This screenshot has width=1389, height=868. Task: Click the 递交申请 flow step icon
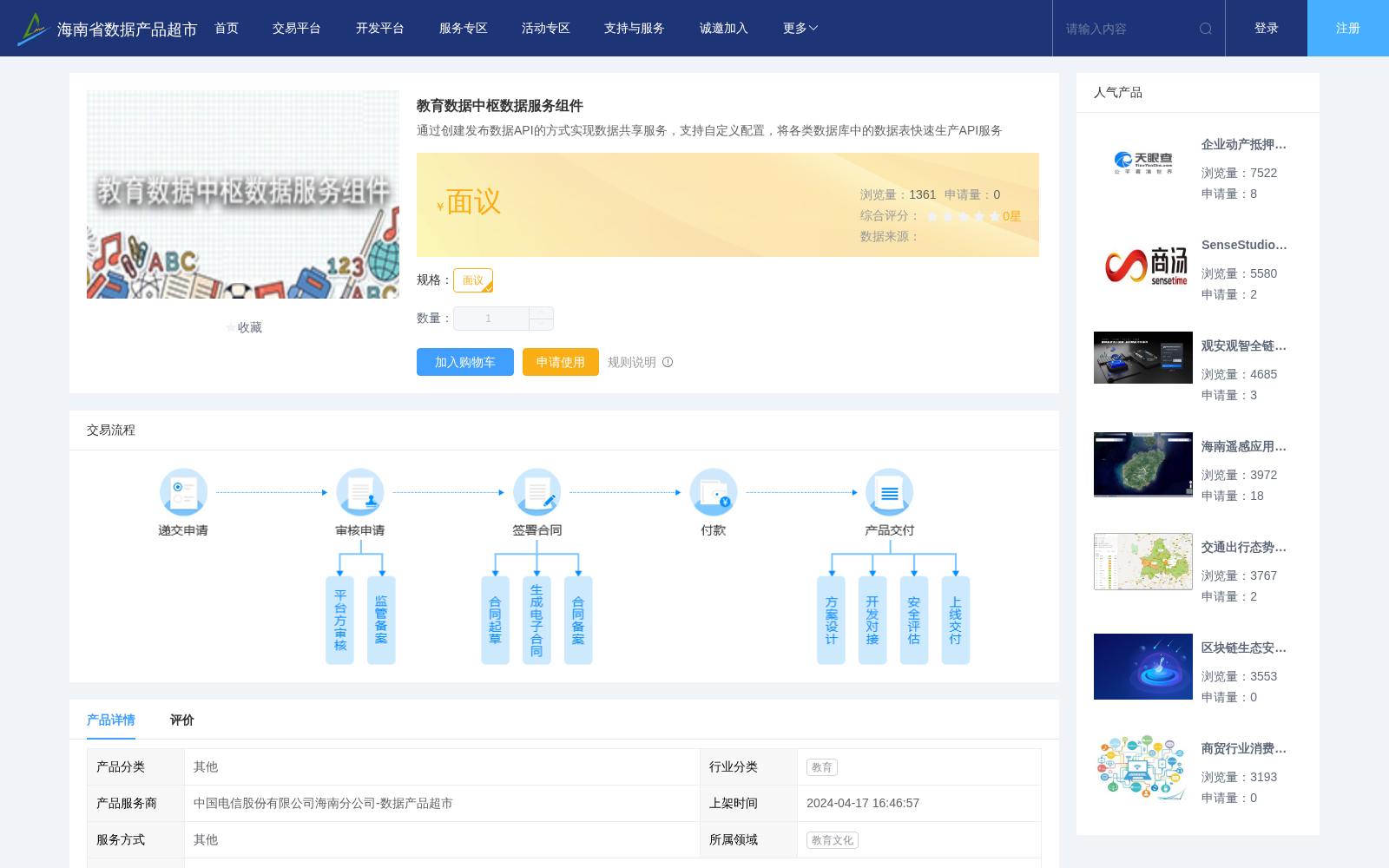pos(183,492)
